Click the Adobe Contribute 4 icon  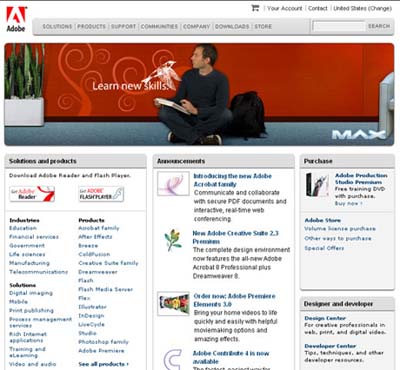pyautogui.click(x=173, y=359)
